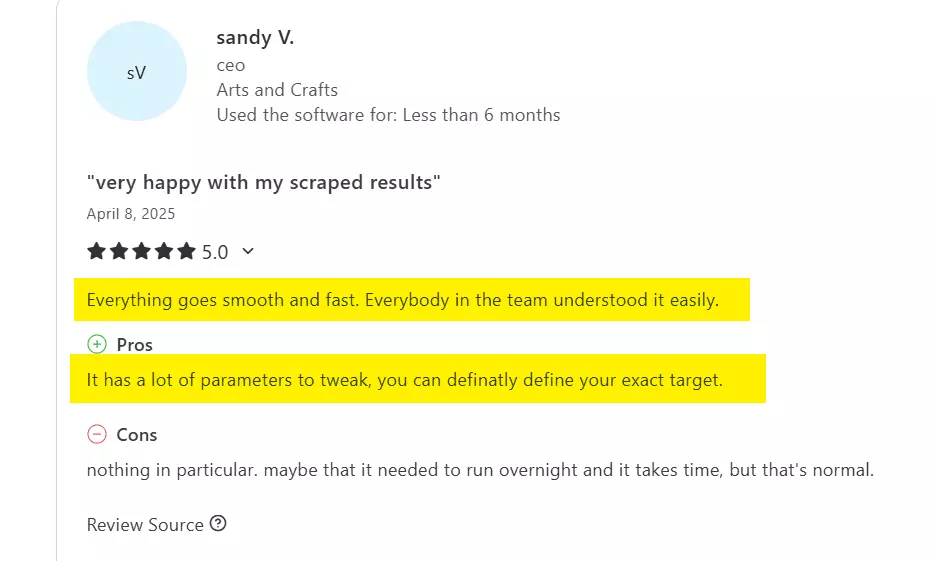Click the sV avatar circle
This screenshot has height=561, width=933.
[x=136, y=72]
